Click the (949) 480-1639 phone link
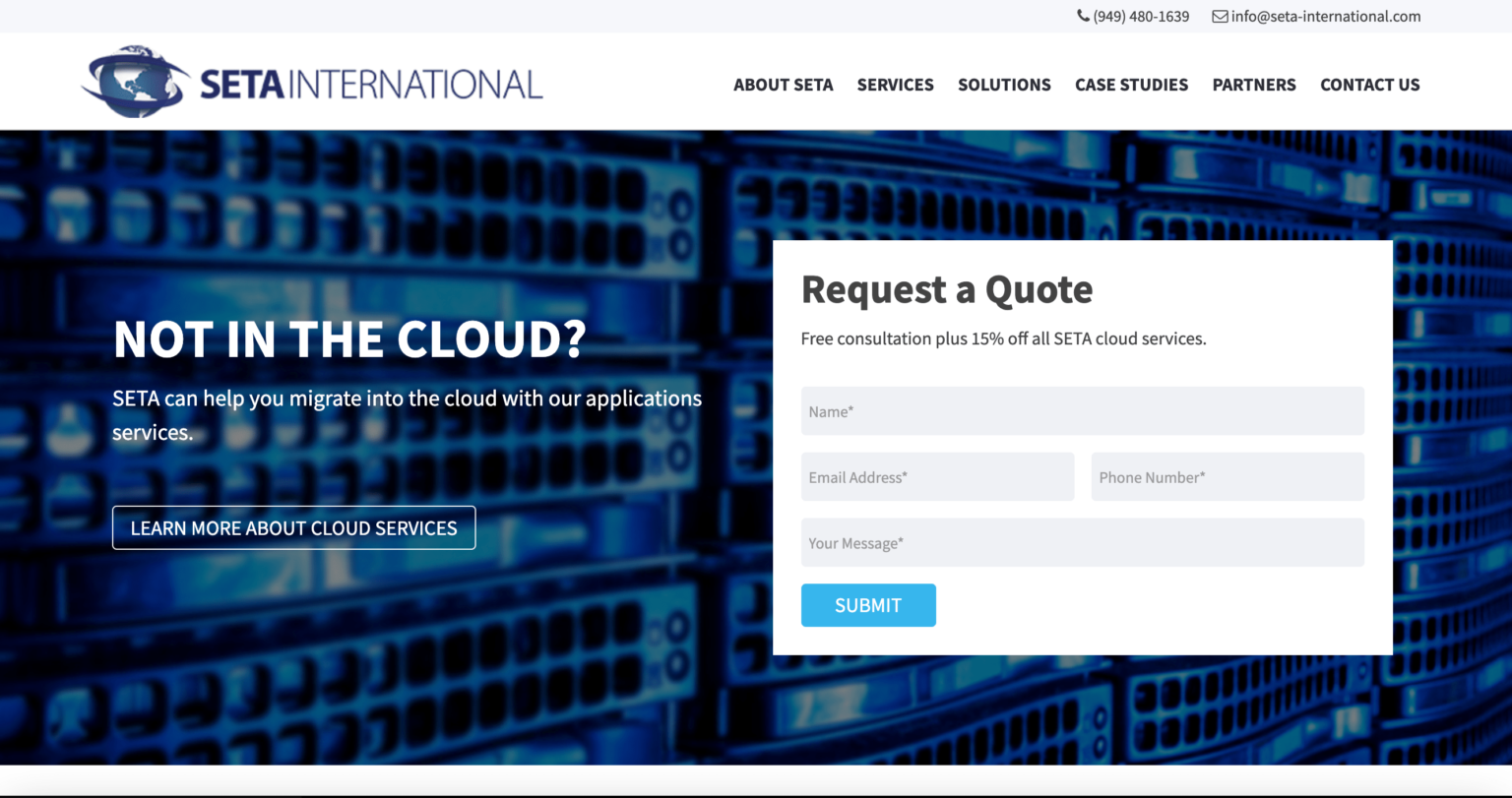 (x=1140, y=16)
